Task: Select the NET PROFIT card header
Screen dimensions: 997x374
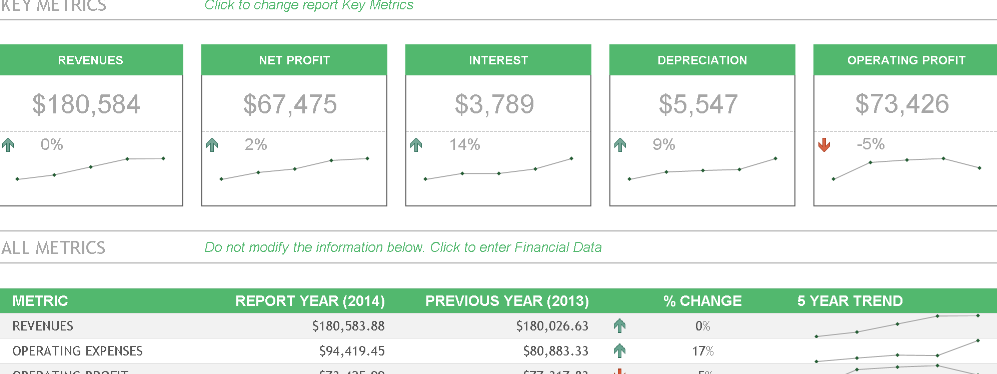Action: point(294,60)
